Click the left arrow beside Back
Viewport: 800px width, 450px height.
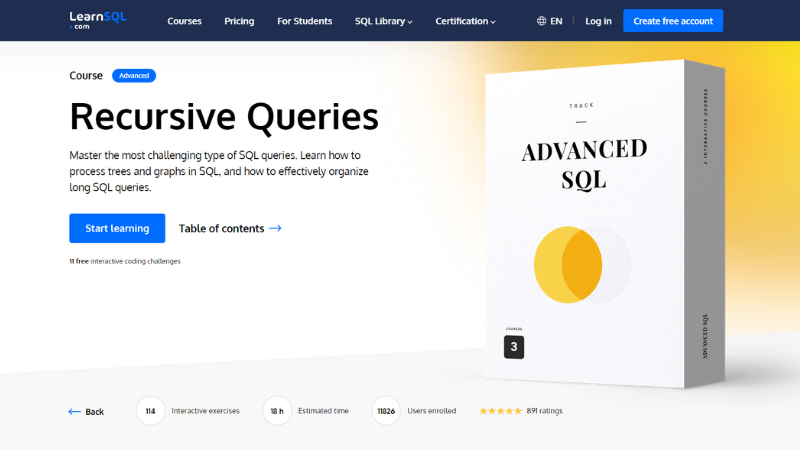click(x=74, y=412)
